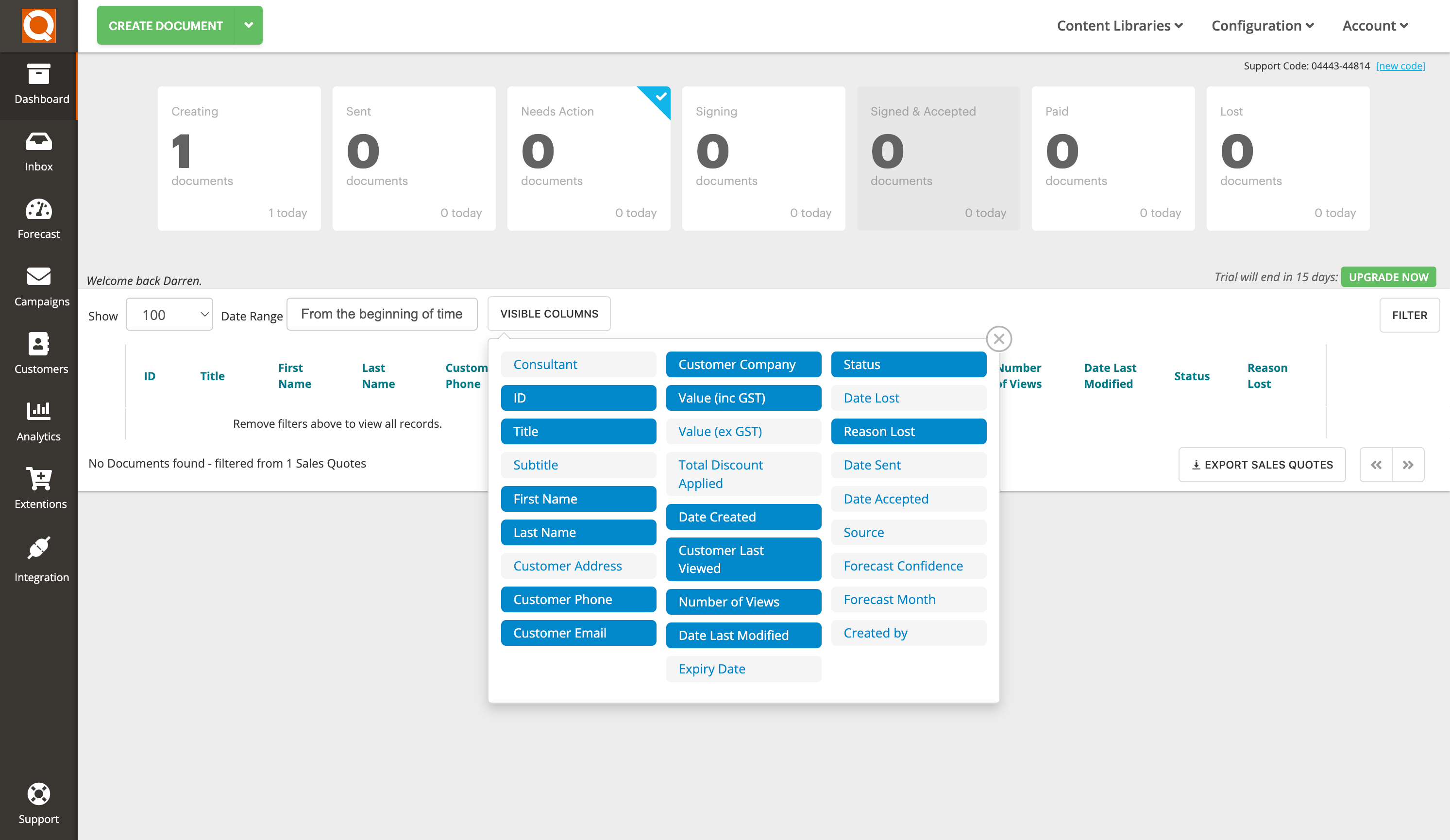Open the Customers section
1450x840 pixels.
38,353
